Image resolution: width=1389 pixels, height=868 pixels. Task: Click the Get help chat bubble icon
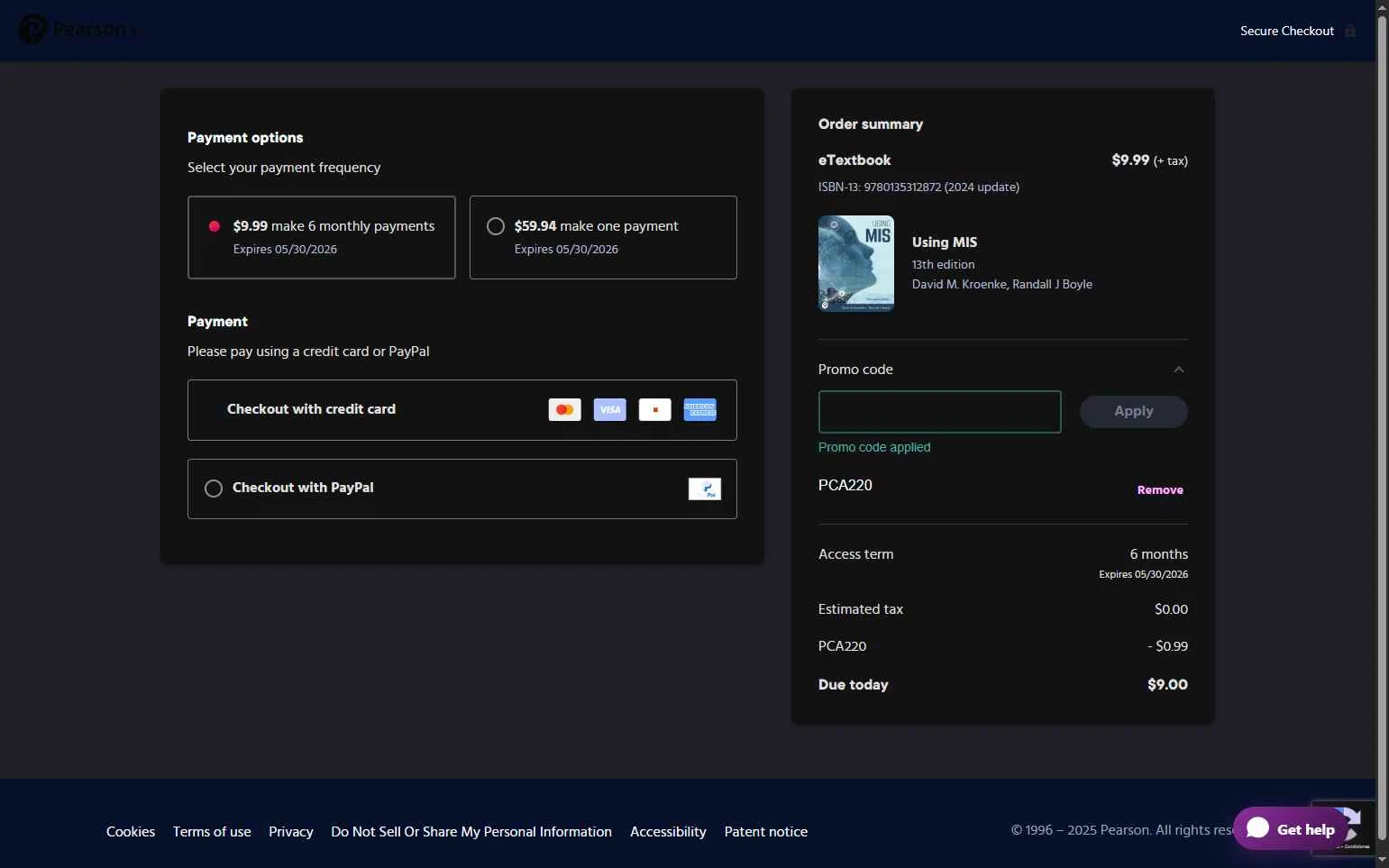[x=1258, y=828]
